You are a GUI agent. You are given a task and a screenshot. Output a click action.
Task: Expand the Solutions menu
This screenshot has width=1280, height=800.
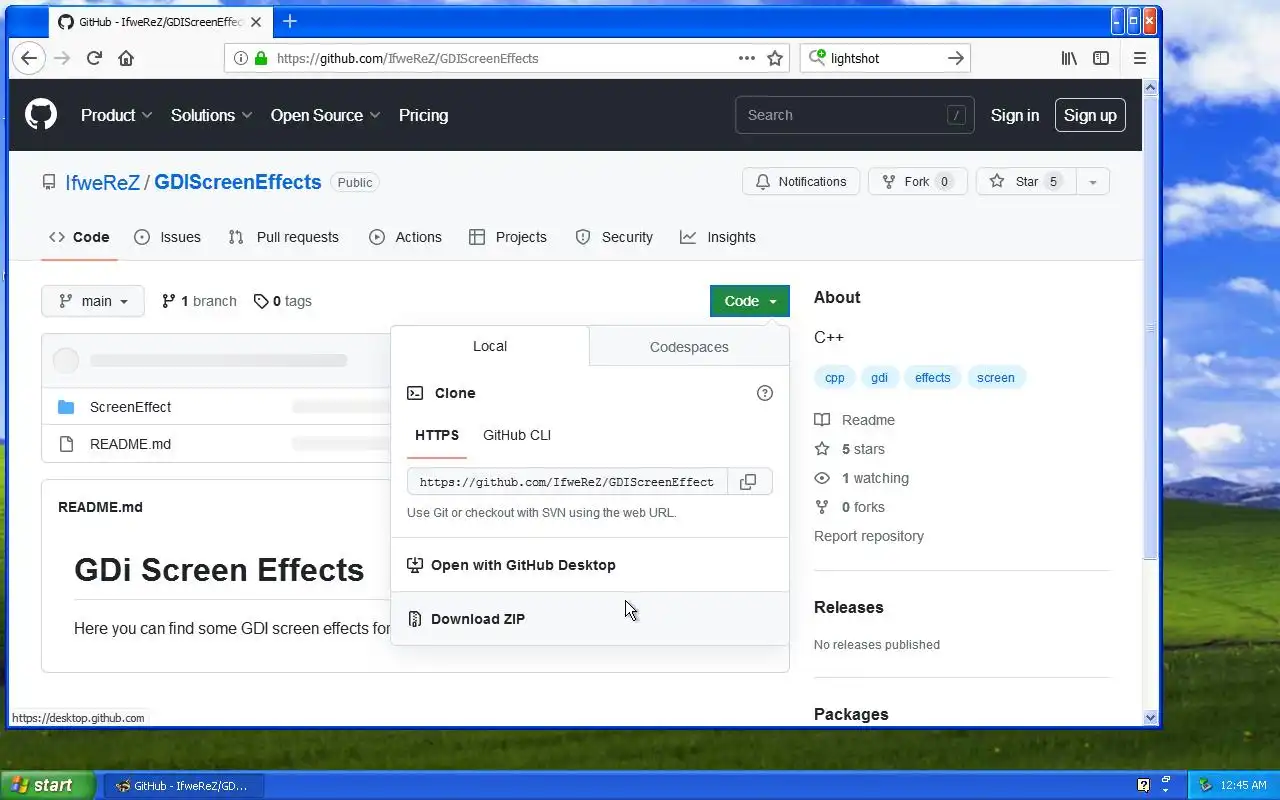pos(211,115)
